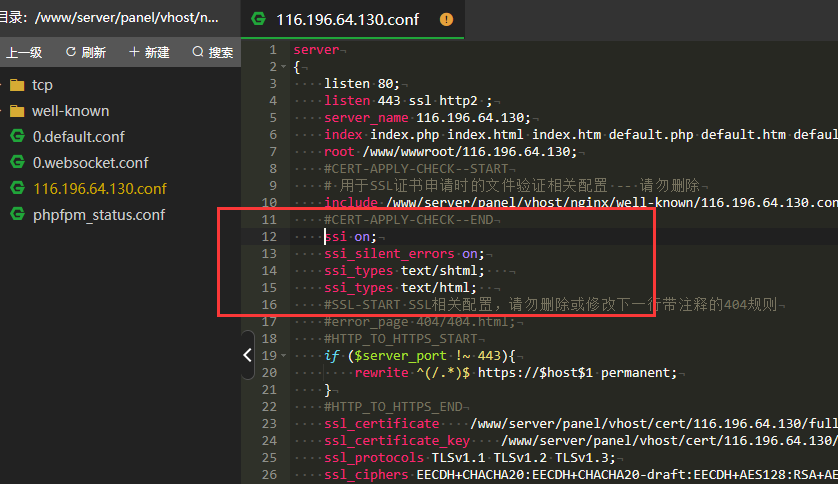The width and height of the screenshot is (838, 484).
Task: Select 0.websocket.conf in the file tree
Action: click(x=90, y=163)
